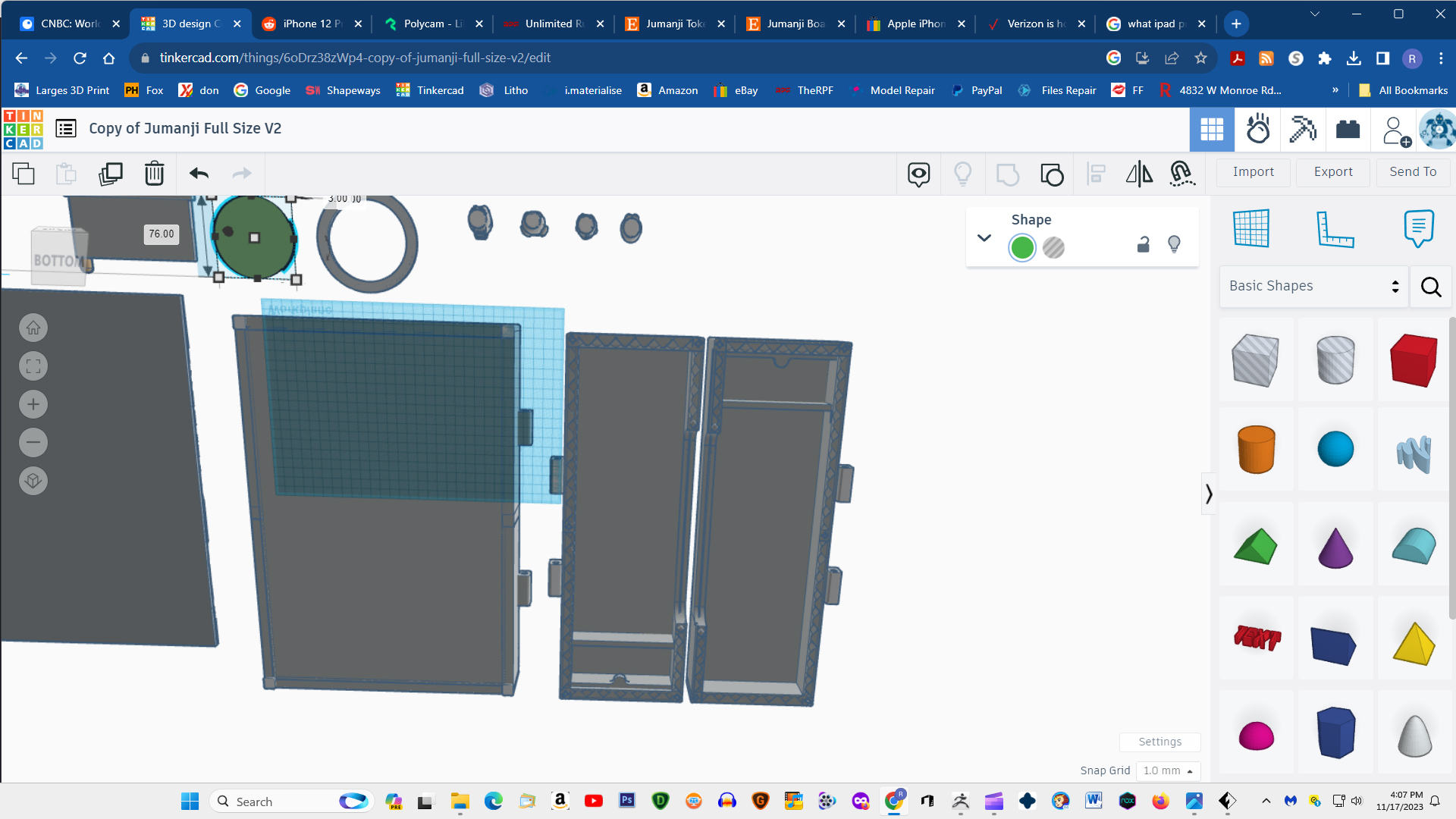1456x819 pixels.
Task: Click the Group shapes icon
Action: pyautogui.click(x=1007, y=174)
